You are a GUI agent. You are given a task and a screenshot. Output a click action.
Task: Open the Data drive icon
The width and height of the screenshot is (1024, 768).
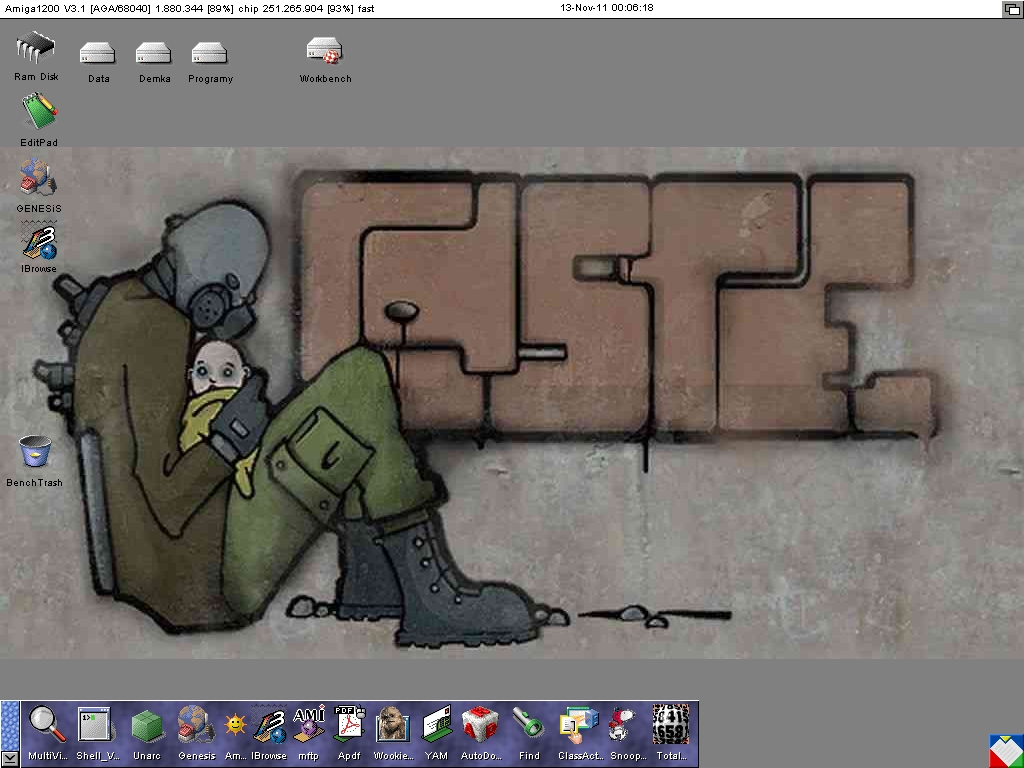click(98, 53)
